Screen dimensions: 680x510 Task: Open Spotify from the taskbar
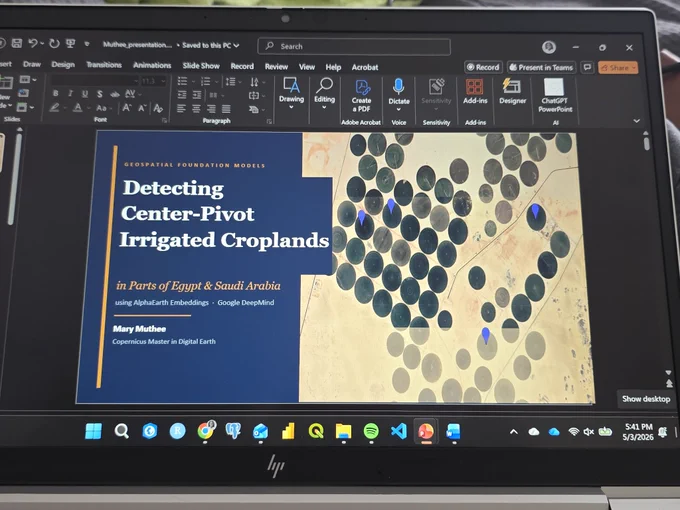coord(371,432)
